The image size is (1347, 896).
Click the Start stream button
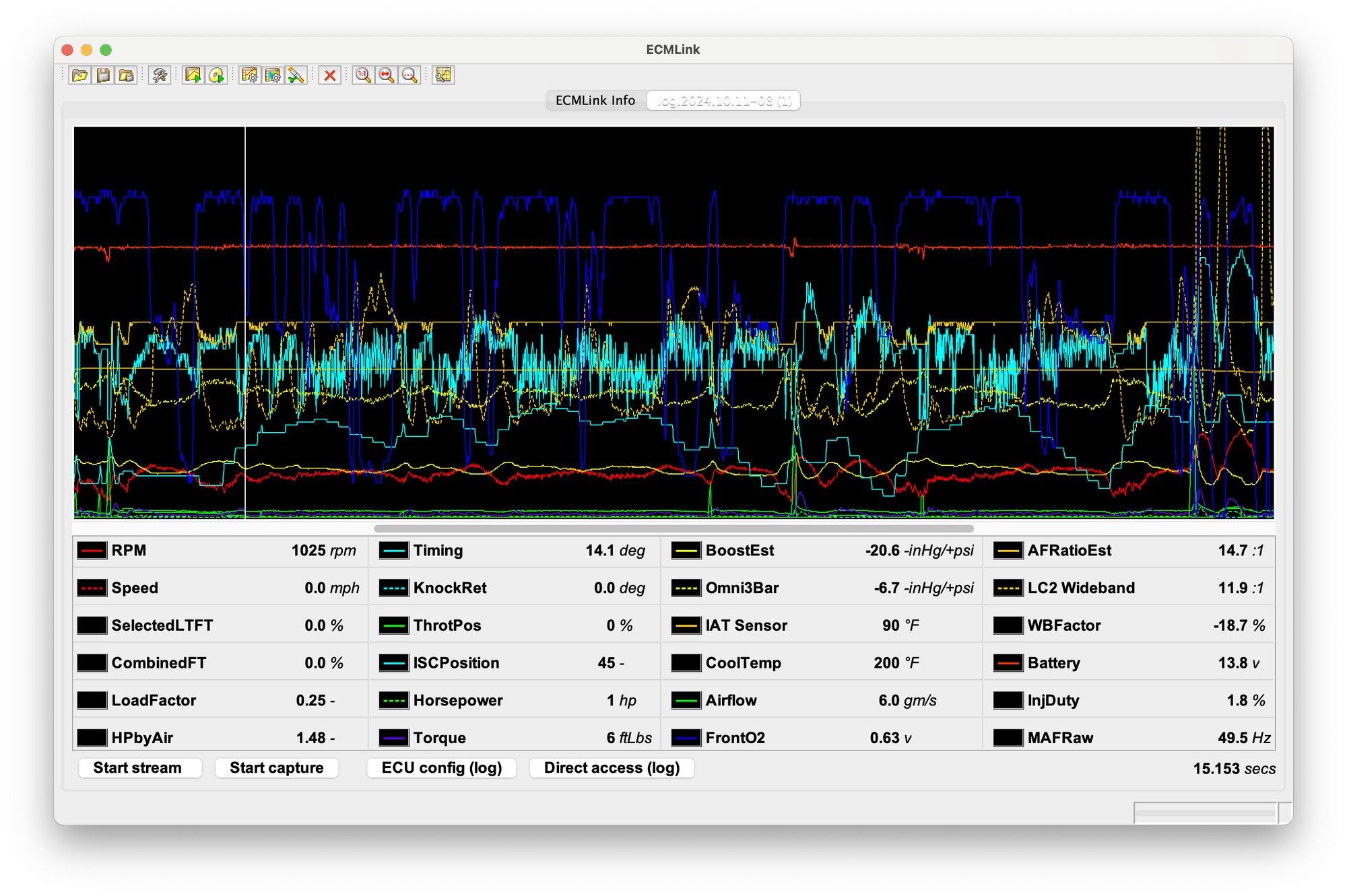pyautogui.click(x=140, y=768)
